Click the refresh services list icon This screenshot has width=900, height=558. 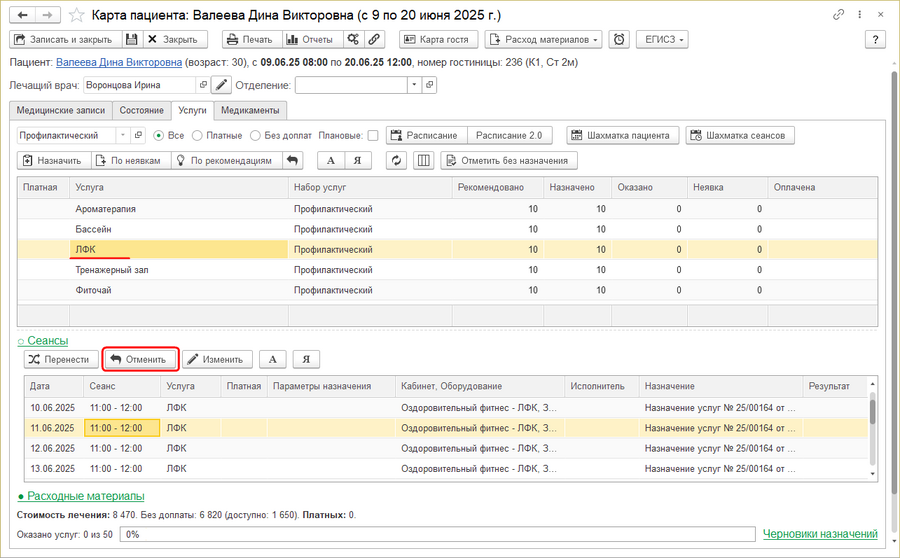(397, 160)
